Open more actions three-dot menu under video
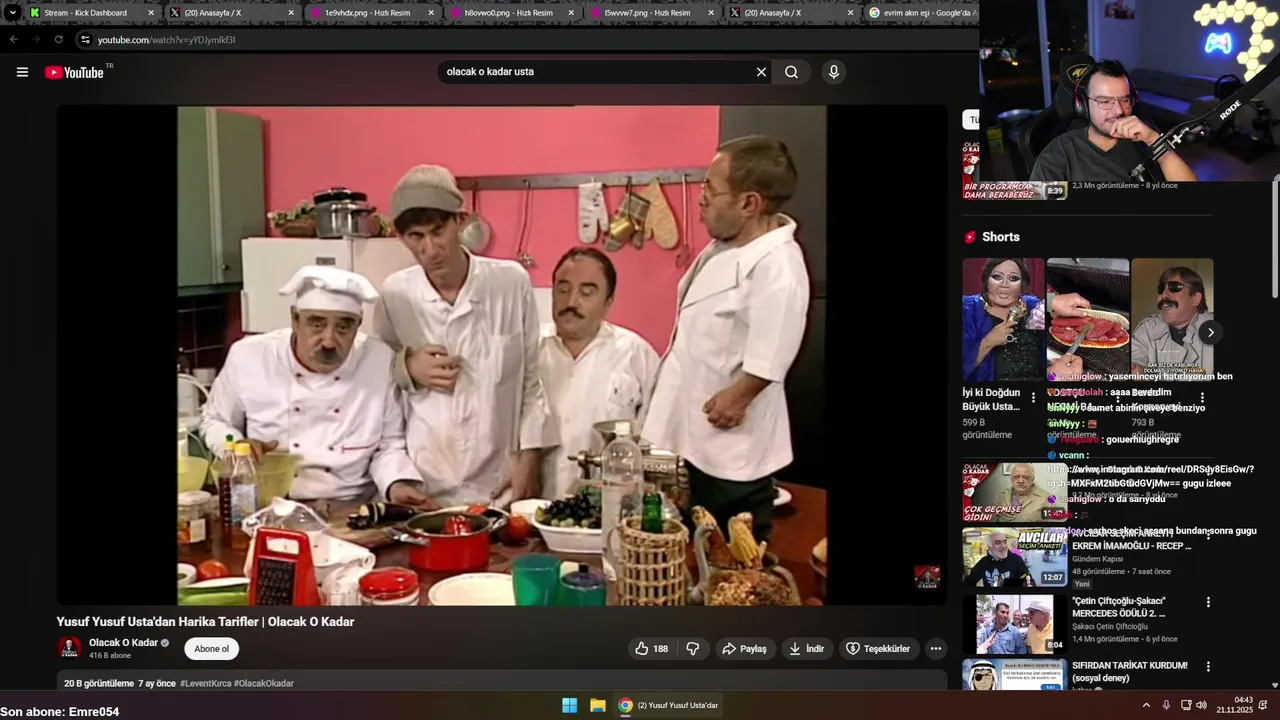 [935, 649]
